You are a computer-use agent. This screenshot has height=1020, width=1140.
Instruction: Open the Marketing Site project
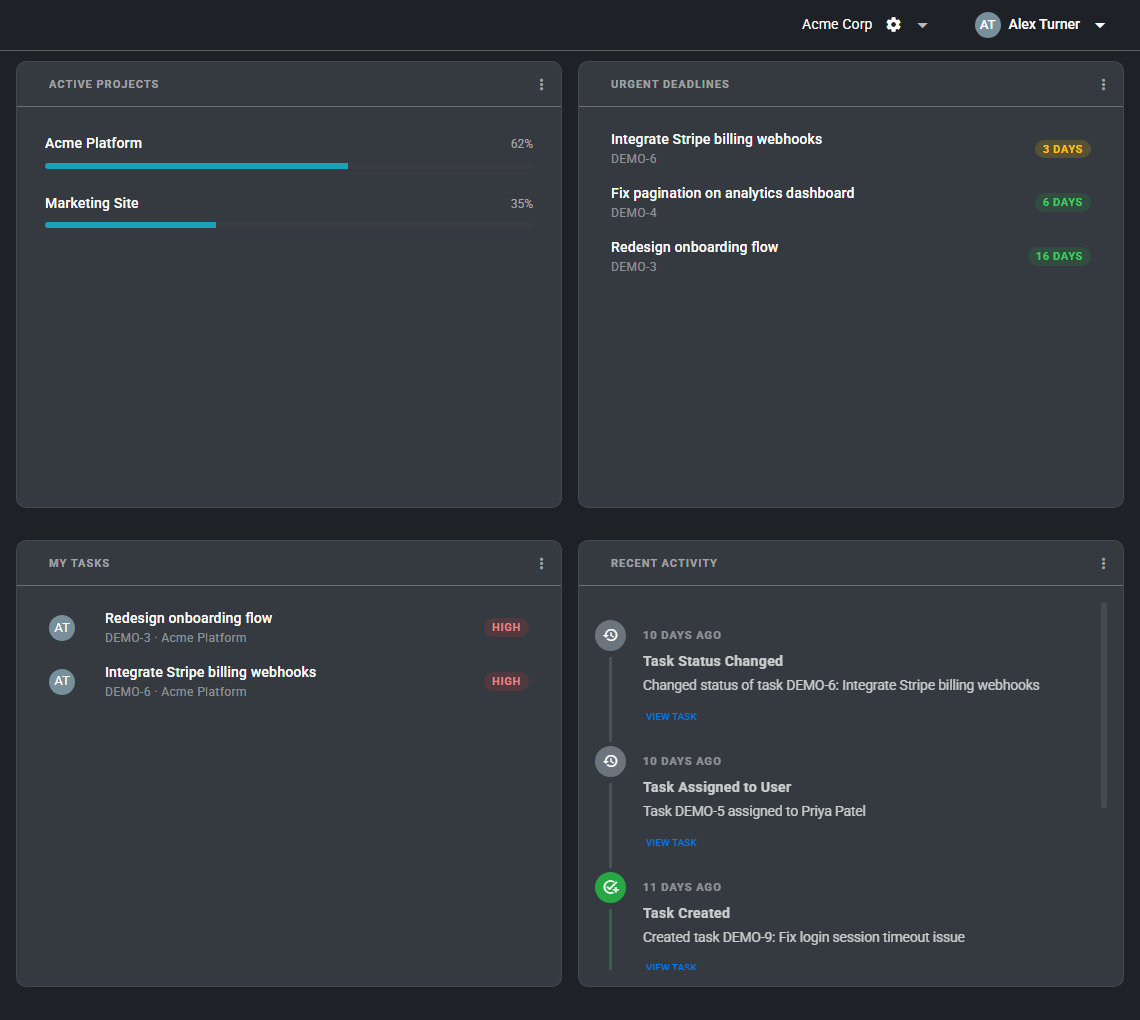[x=92, y=204]
